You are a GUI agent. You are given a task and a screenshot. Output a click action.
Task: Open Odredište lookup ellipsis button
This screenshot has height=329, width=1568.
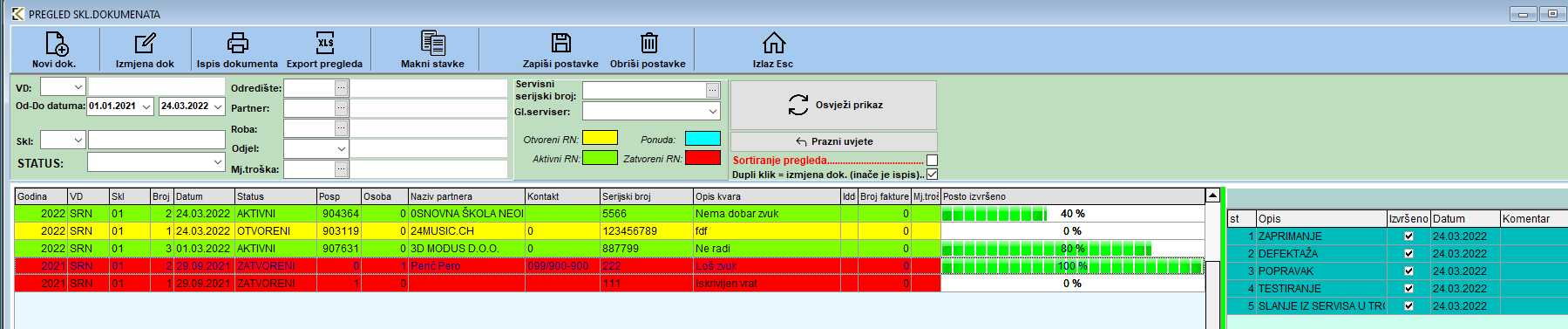click(x=342, y=87)
